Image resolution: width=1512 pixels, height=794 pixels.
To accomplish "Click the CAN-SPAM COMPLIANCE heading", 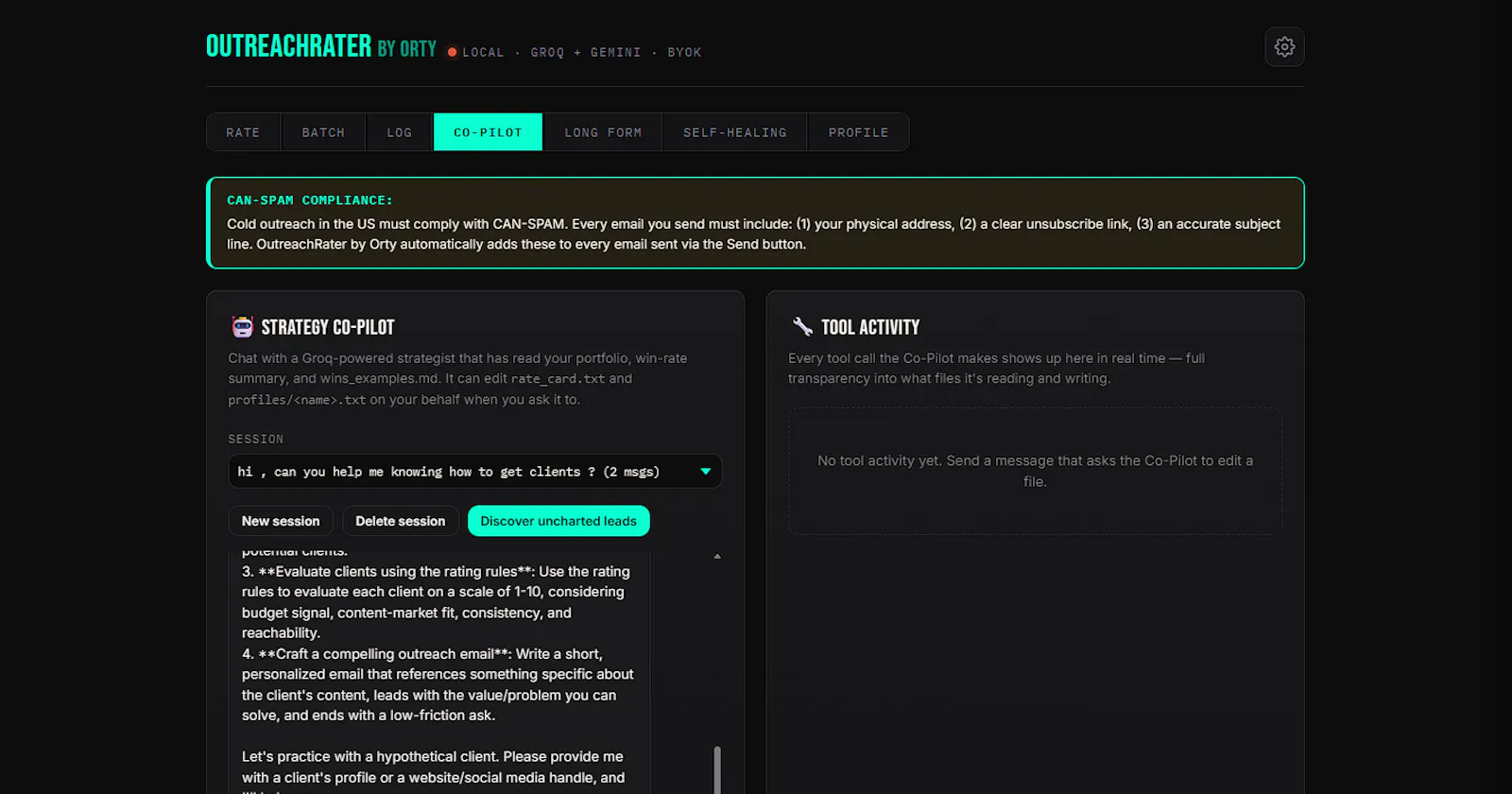I will point(309,200).
